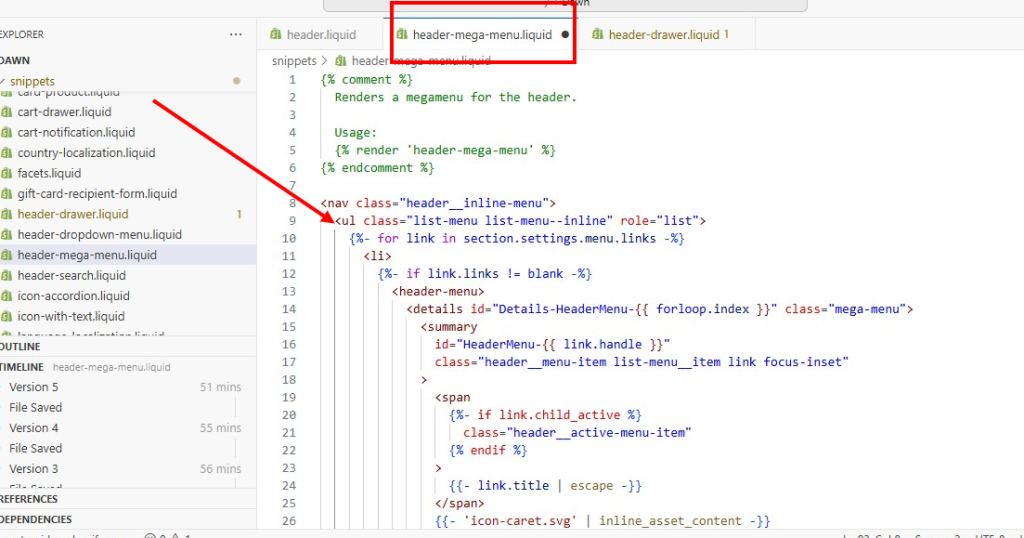Expand the DEPENDENCIES section
The width and height of the screenshot is (1024, 538).
point(36,519)
